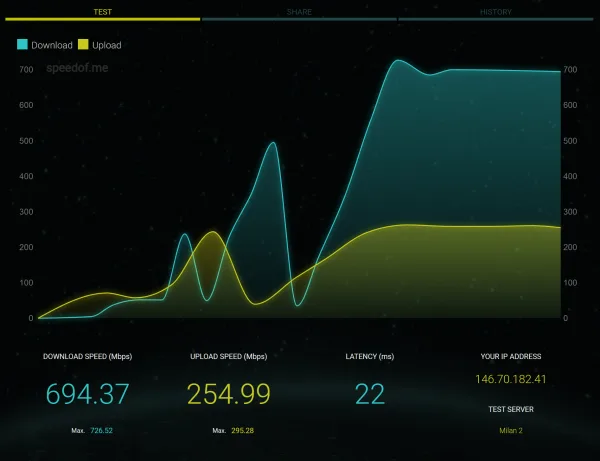Image resolution: width=600 pixels, height=461 pixels.
Task: Toggle the Upload legend color box
Action: click(x=83, y=44)
